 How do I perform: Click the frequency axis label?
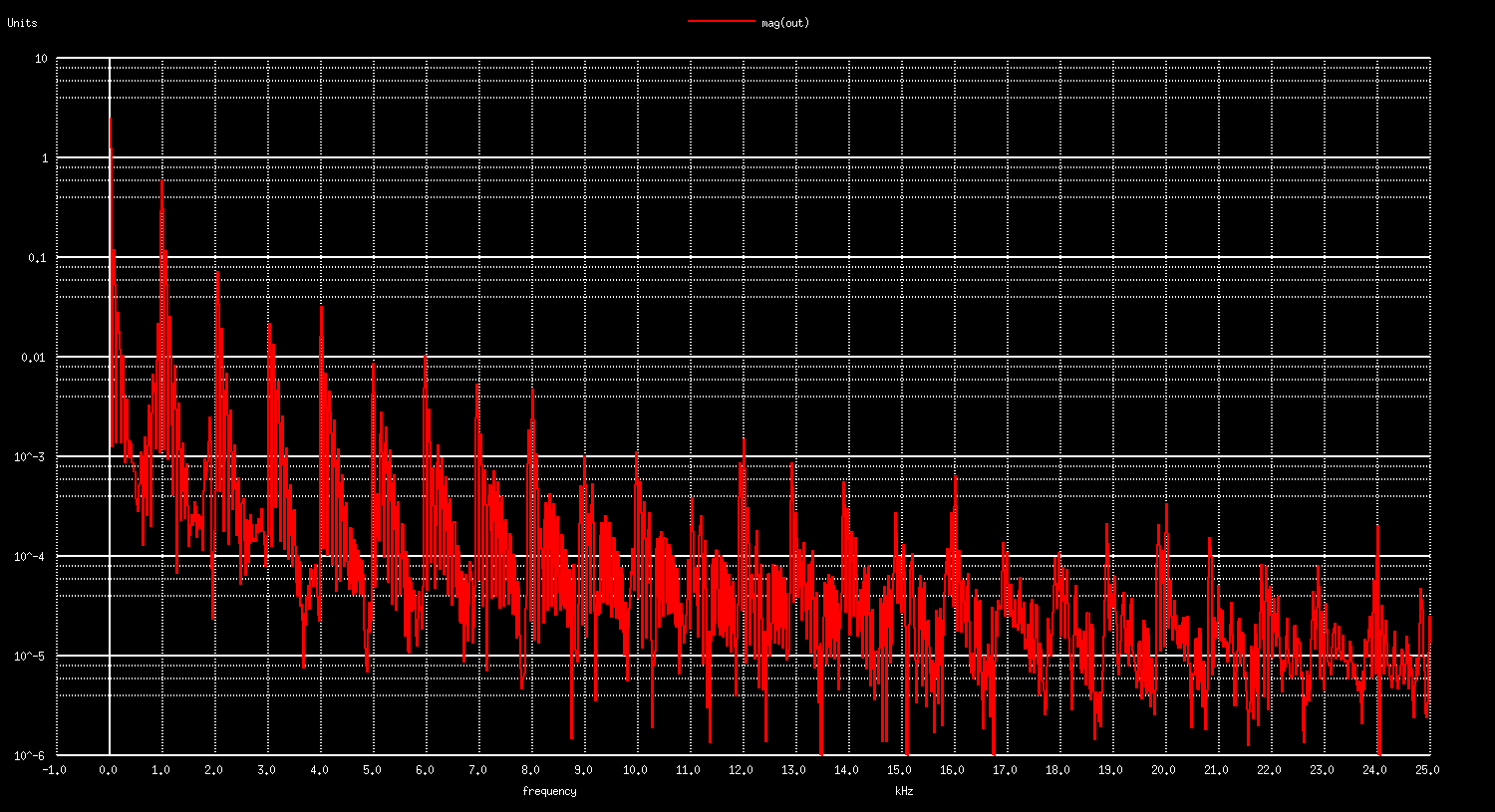pyautogui.click(x=549, y=791)
